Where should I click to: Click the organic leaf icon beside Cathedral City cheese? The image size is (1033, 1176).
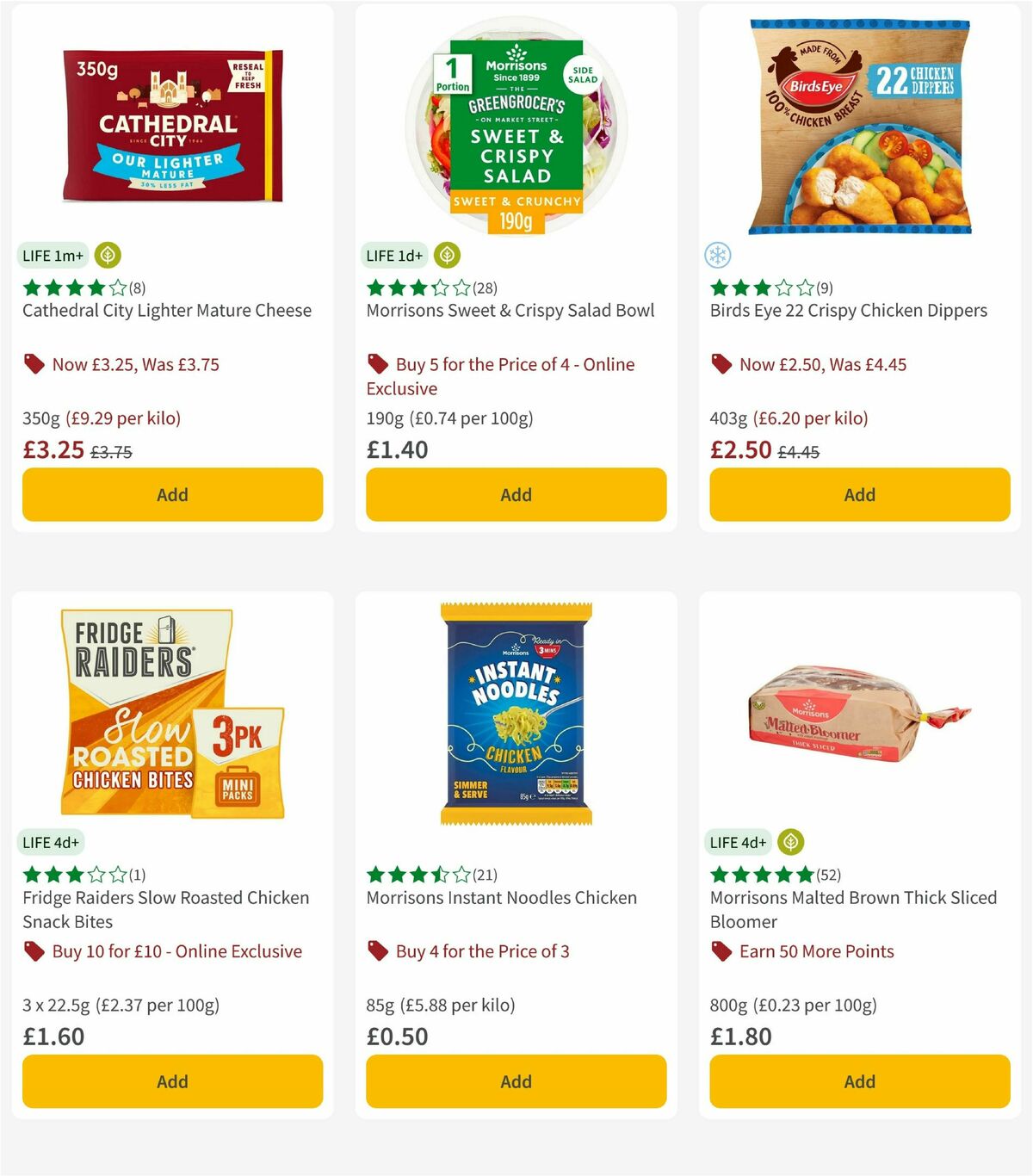pyautogui.click(x=107, y=255)
